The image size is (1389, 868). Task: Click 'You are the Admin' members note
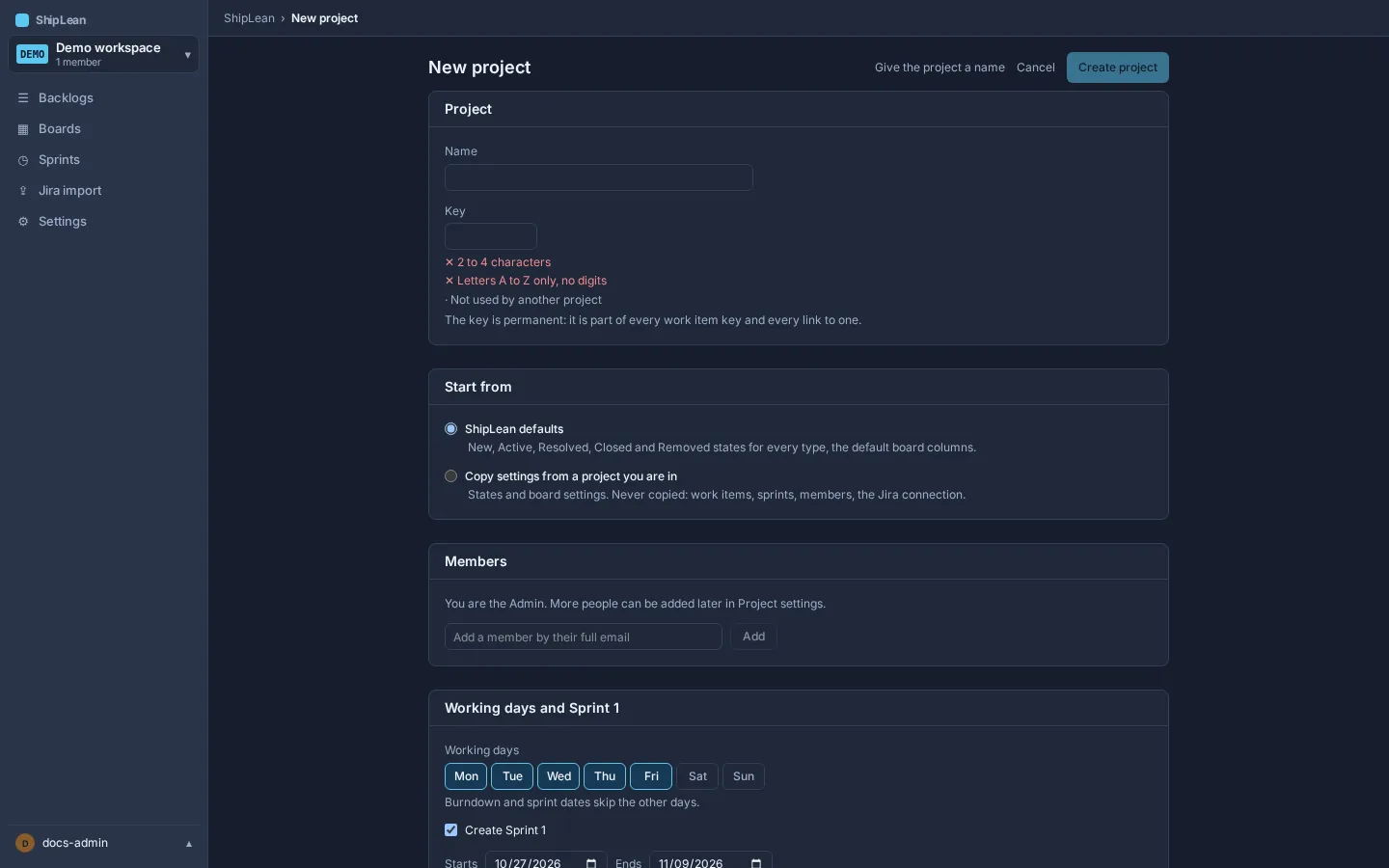coord(635,604)
